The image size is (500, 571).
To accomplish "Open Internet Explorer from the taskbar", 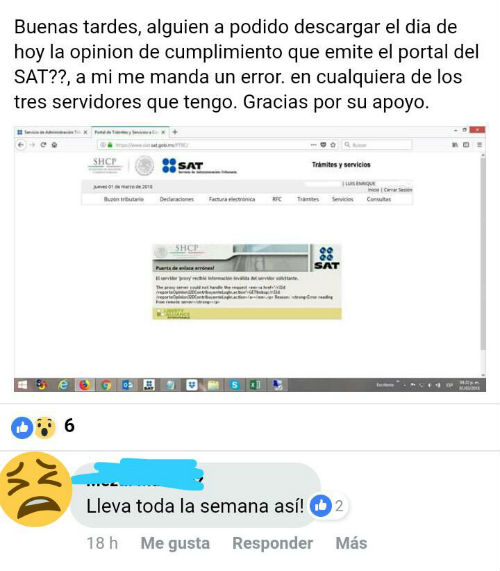I will click(63, 385).
